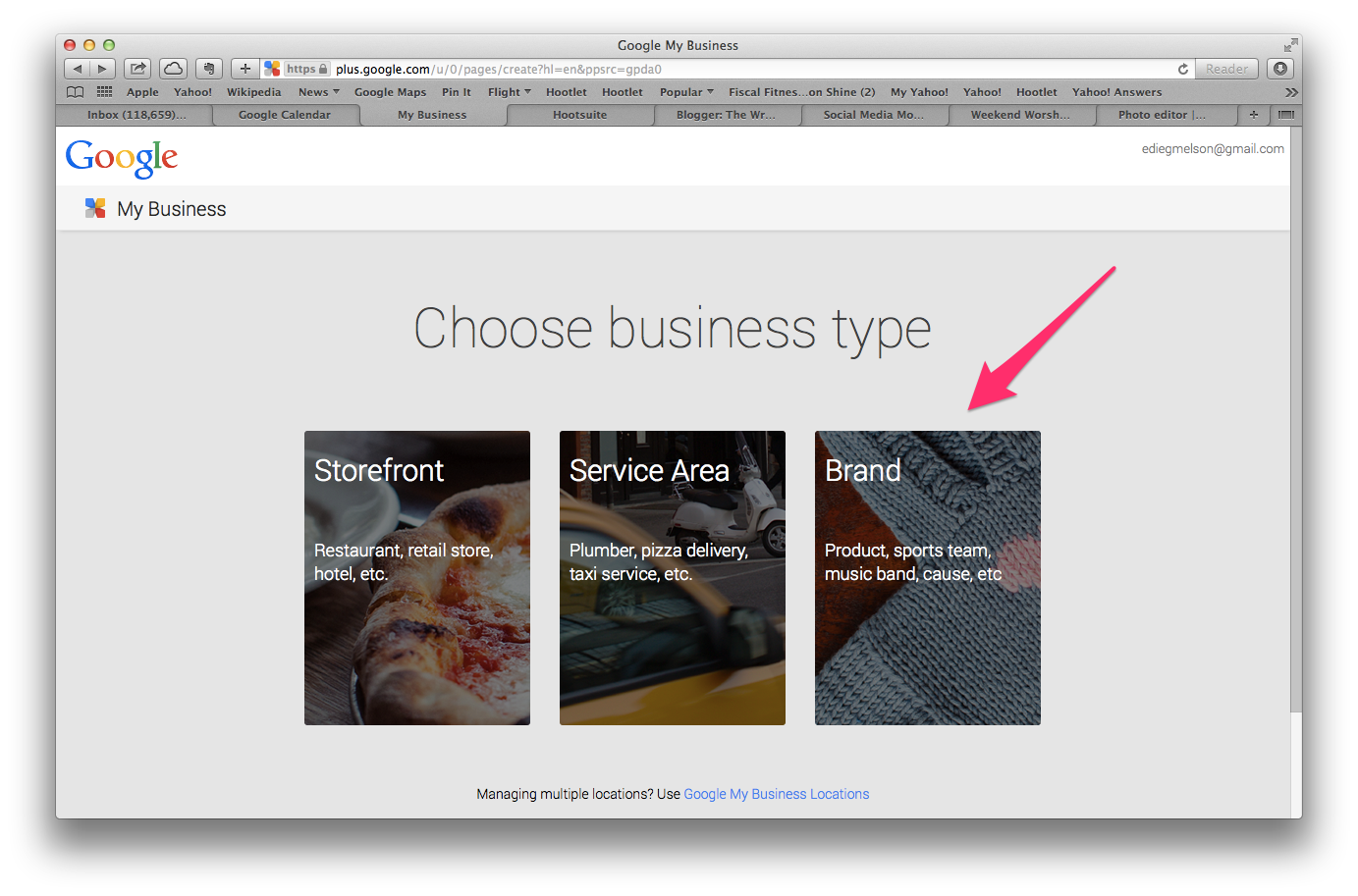Click the vertical page scrollbar

[x=1296, y=417]
